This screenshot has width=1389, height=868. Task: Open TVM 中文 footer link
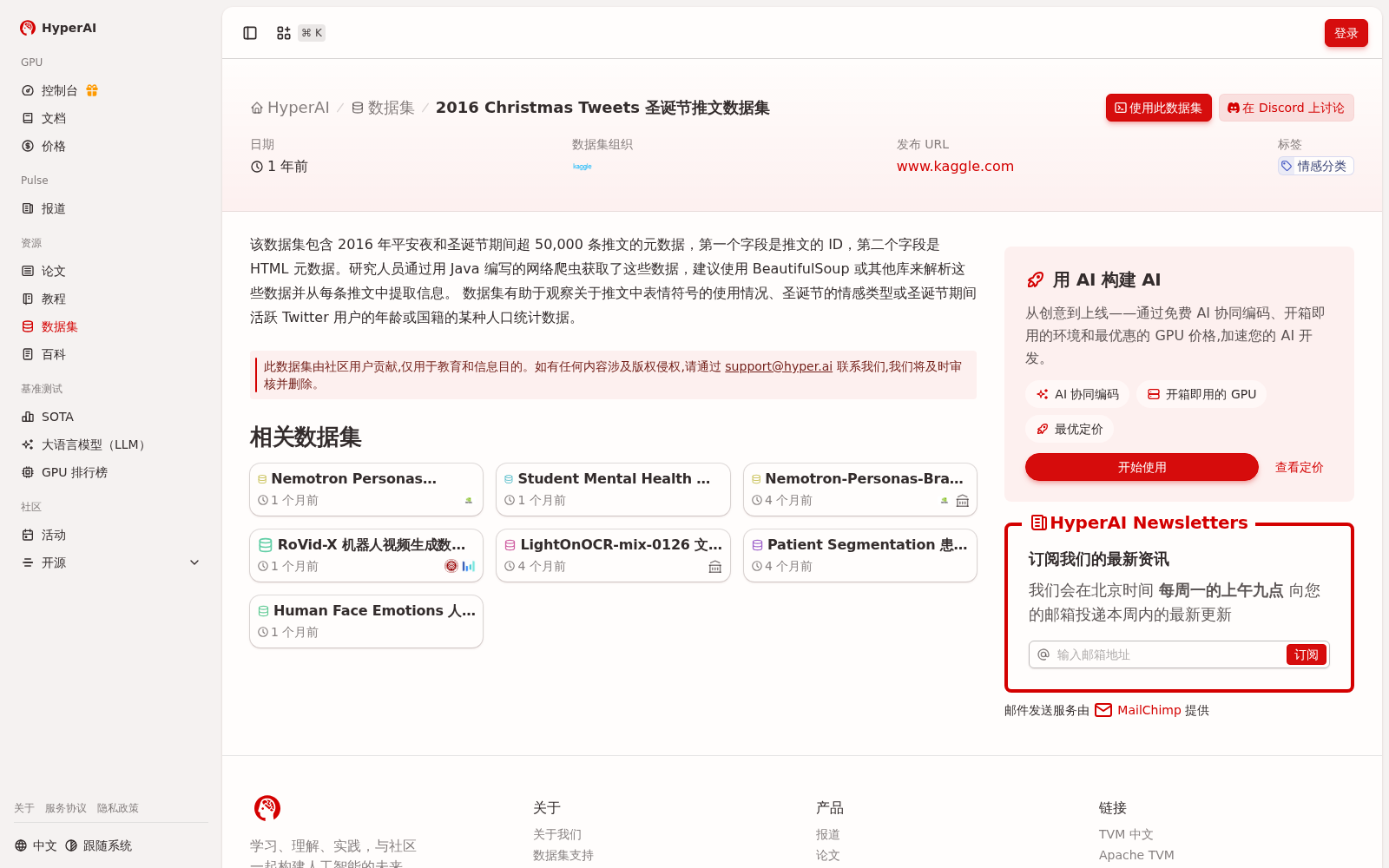tap(1126, 834)
